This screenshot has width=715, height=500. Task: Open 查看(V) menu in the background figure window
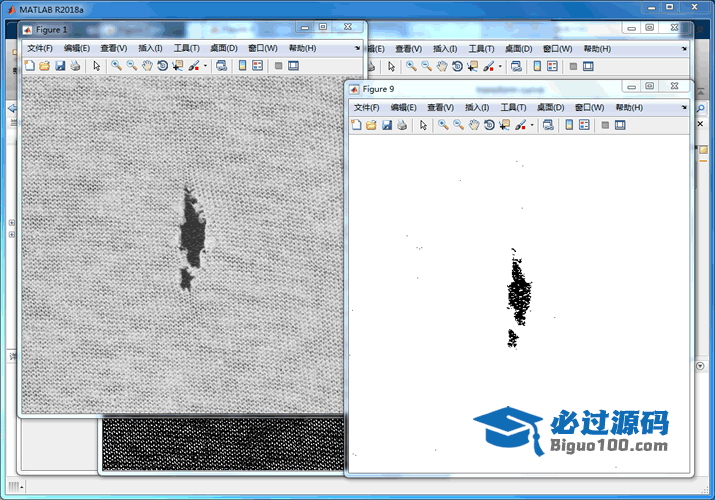tap(409, 49)
